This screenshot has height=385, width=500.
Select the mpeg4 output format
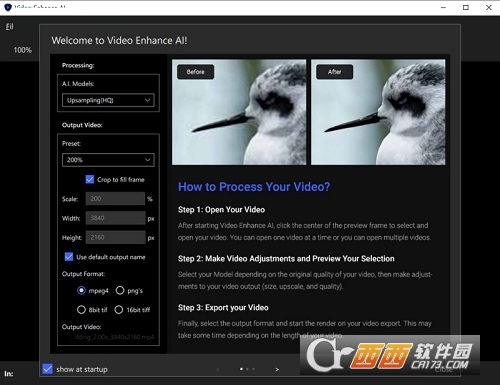pos(81,290)
